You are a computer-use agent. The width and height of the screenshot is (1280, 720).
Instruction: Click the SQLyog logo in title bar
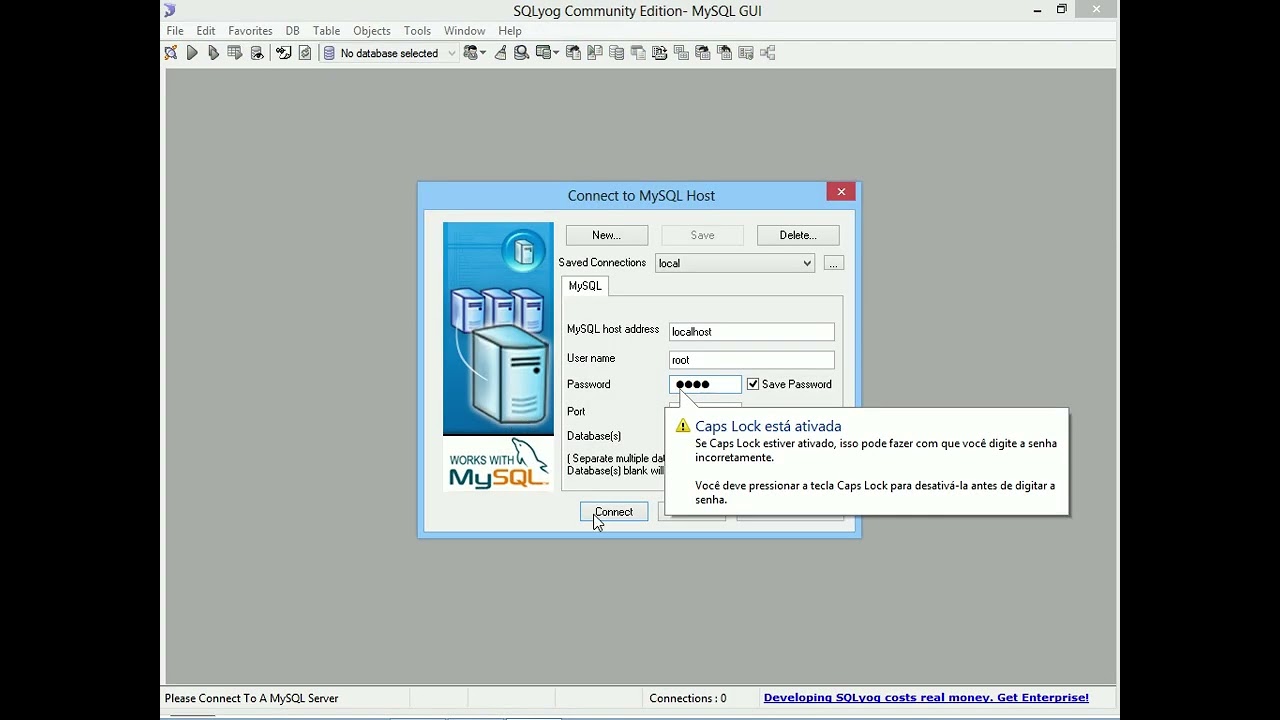pyautogui.click(x=170, y=10)
